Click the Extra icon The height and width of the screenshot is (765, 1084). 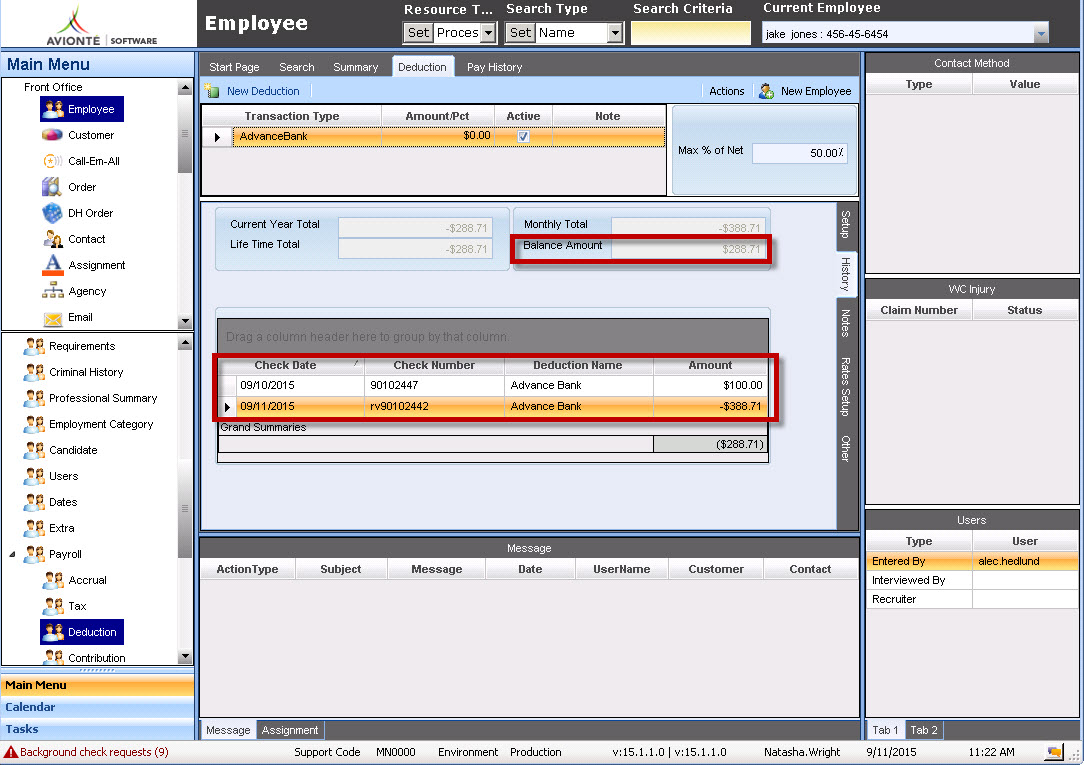pos(34,528)
